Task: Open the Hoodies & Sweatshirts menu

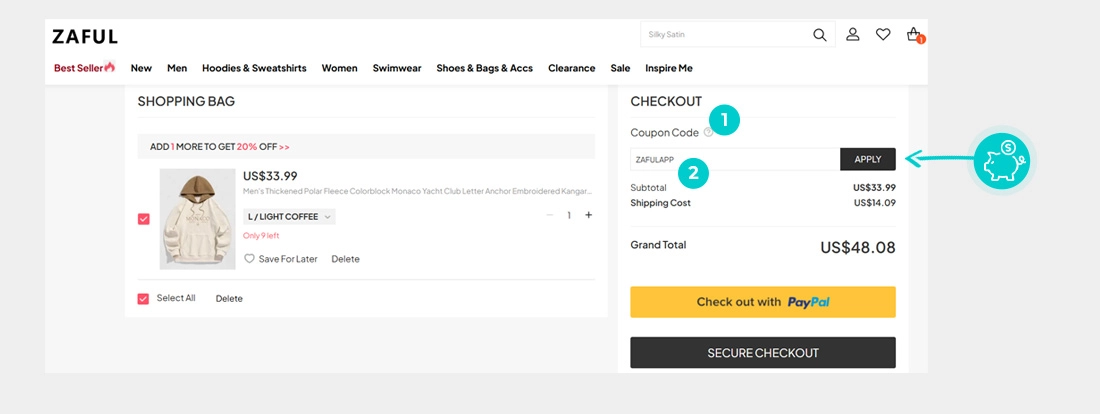Action: click(x=254, y=68)
